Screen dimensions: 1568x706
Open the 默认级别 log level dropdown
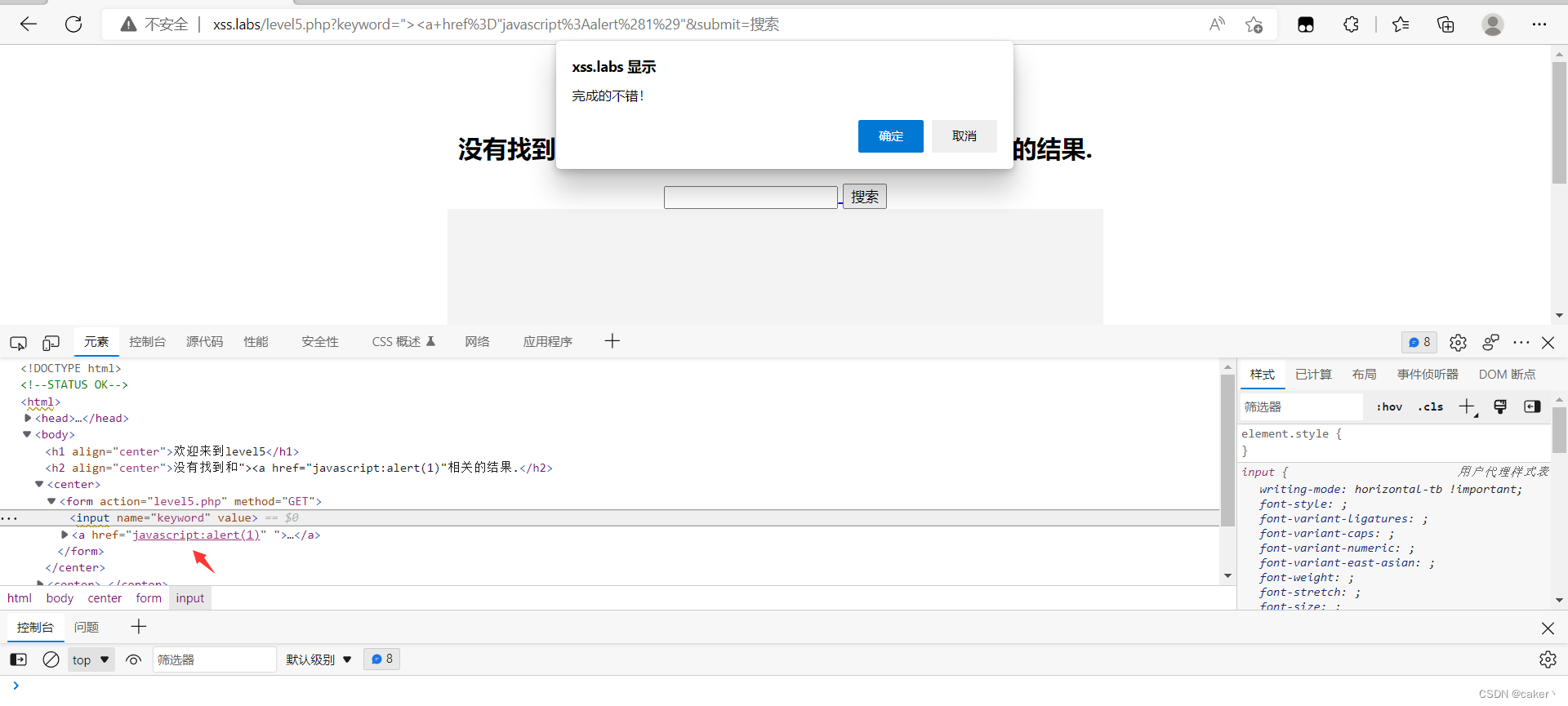pos(318,659)
